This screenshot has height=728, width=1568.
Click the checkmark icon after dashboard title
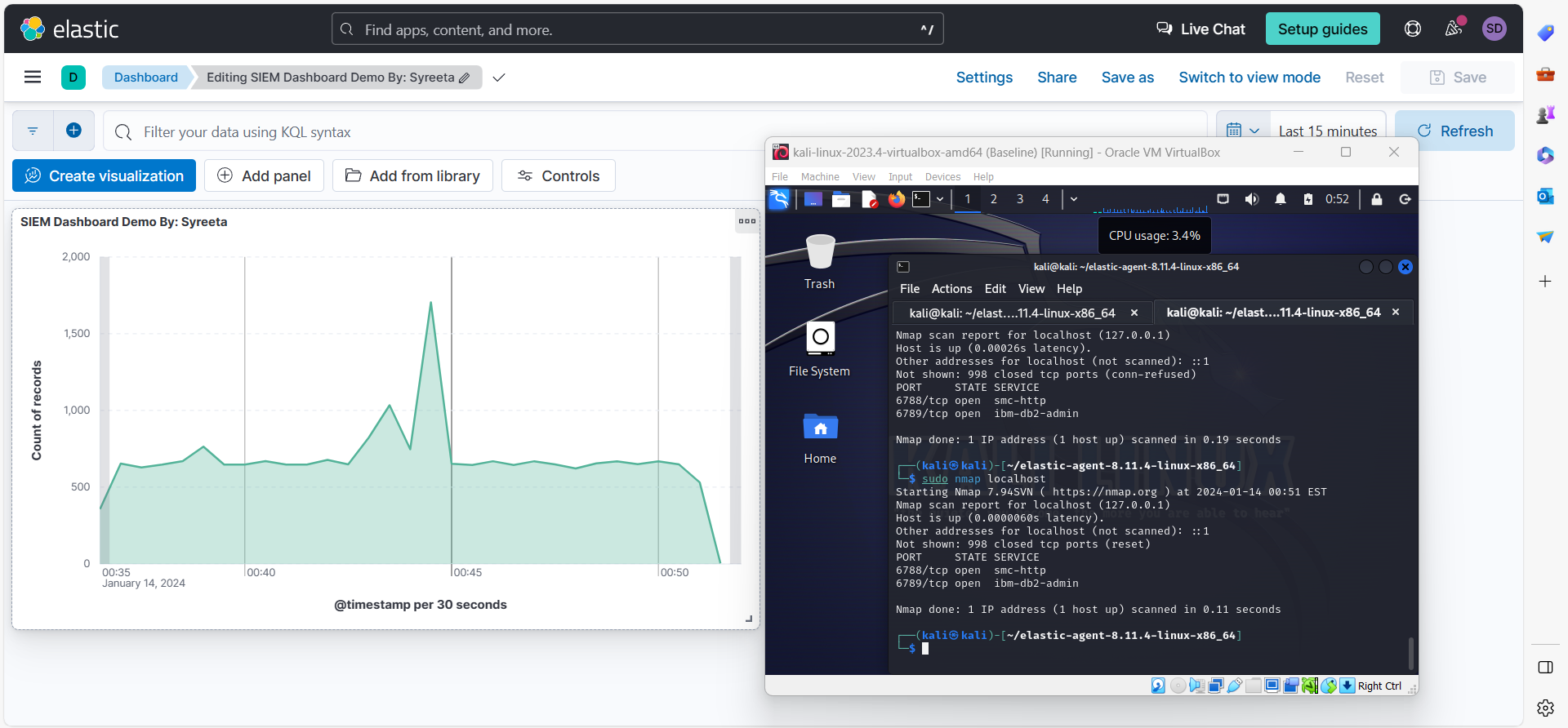499,78
